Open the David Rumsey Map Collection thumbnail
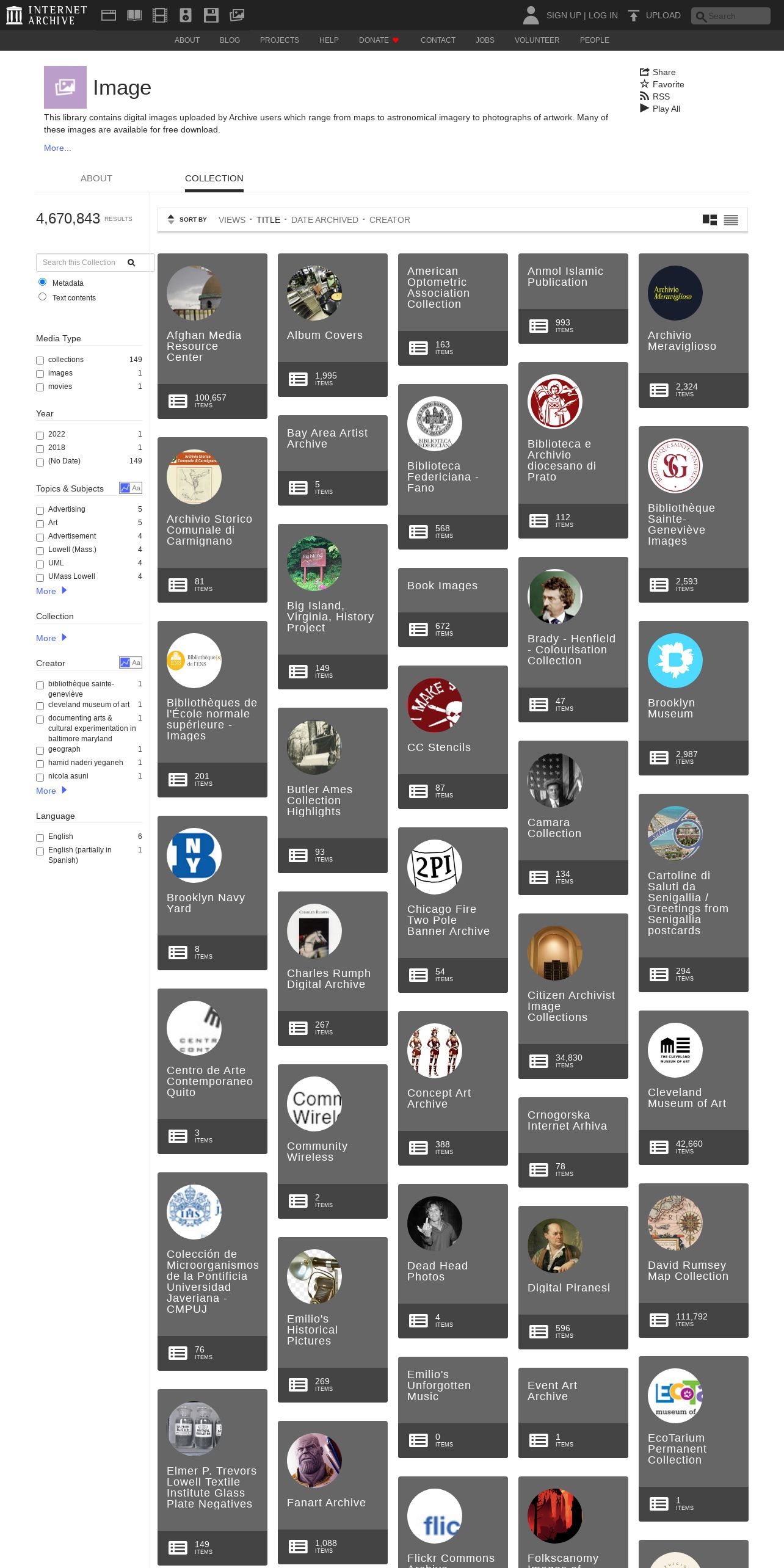The width and height of the screenshot is (784, 1568). (675, 1223)
